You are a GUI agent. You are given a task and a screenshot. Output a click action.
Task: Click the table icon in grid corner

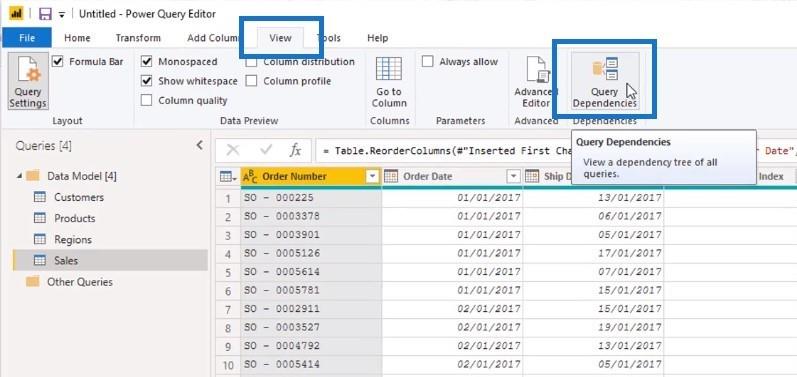227,177
